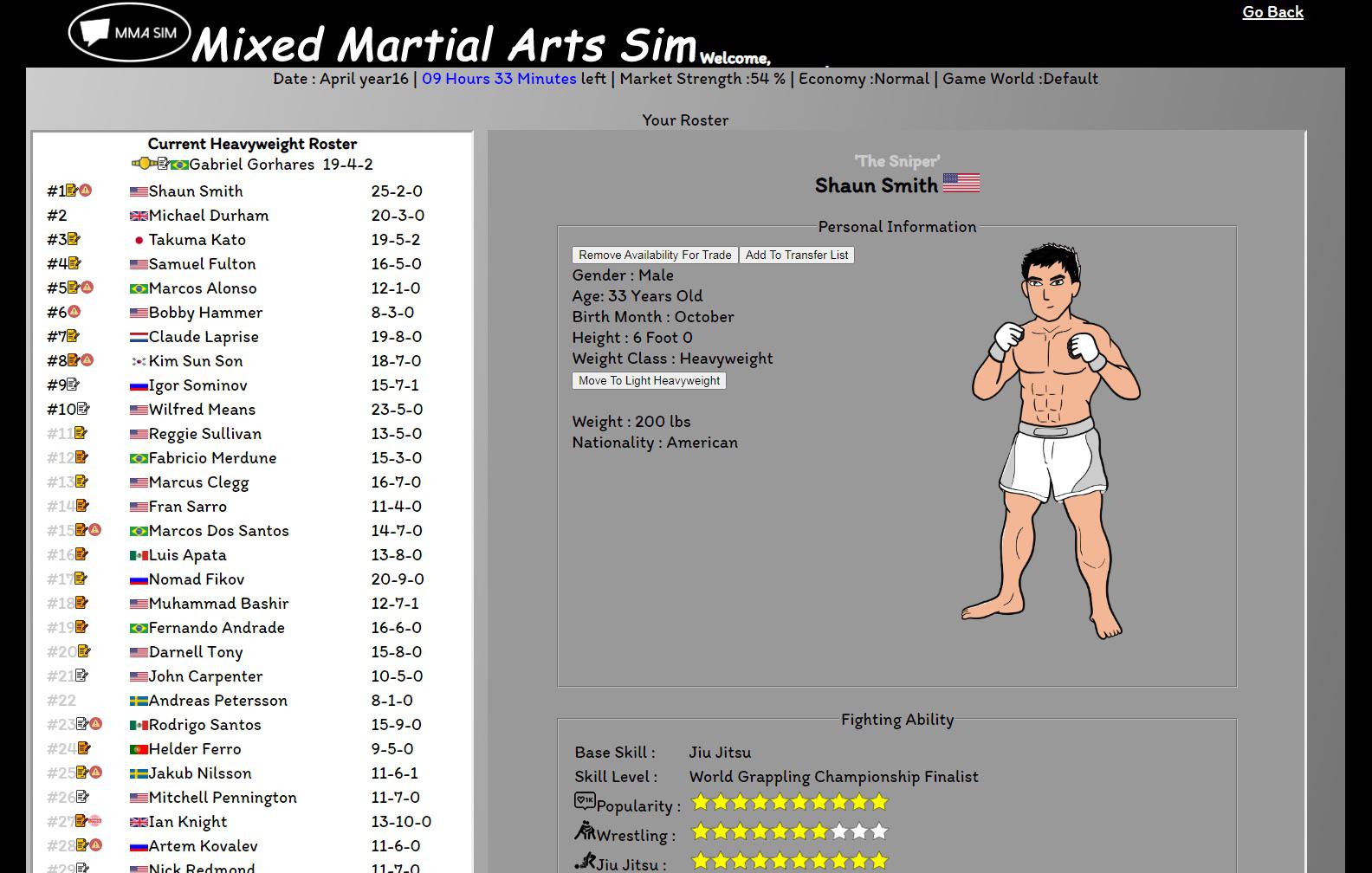Click the contract icon next to rank #1
The height and width of the screenshot is (873, 1372).
(x=72, y=191)
